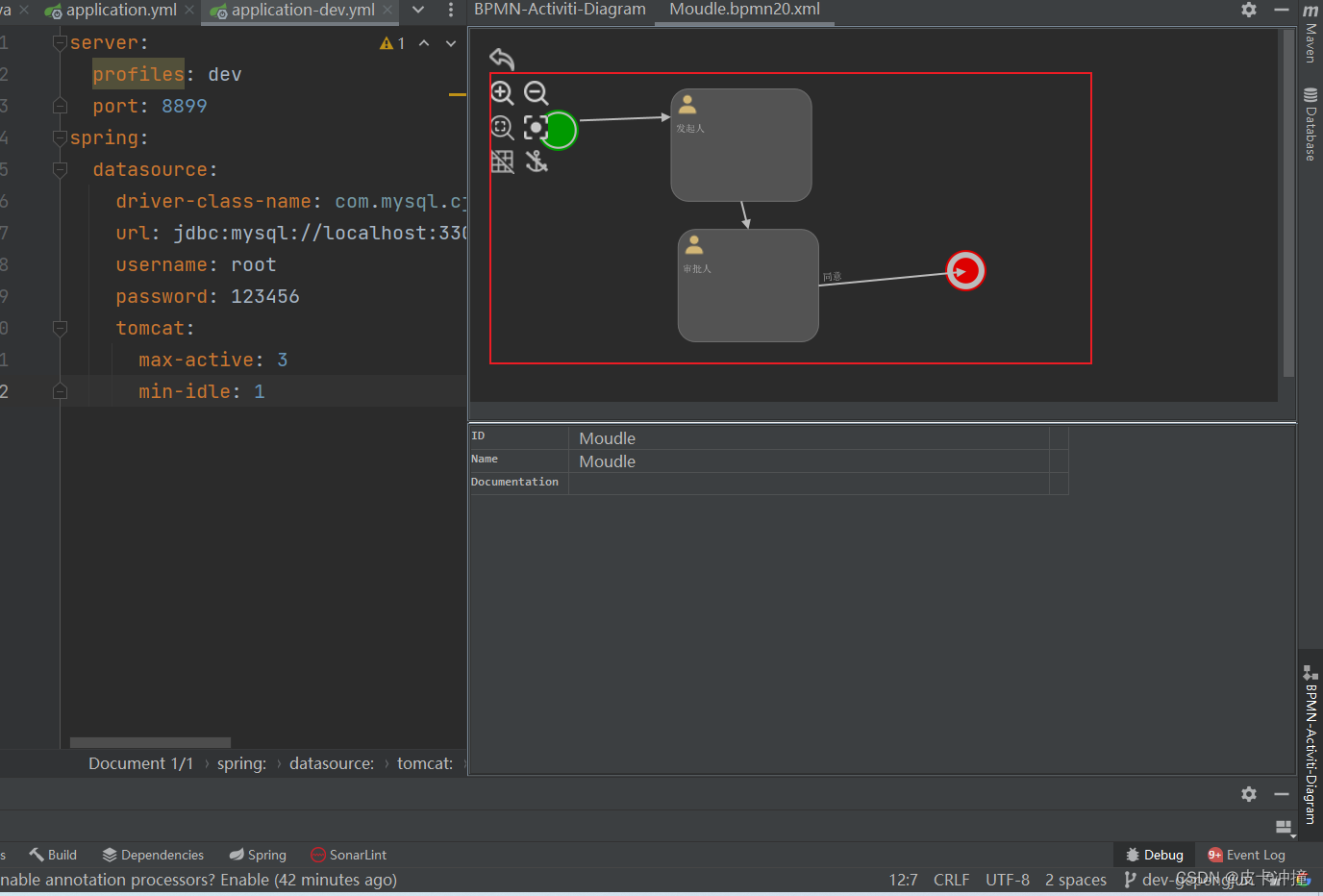Go to next highlighted problem arrow
This screenshot has width=1323, height=896.
(451, 43)
